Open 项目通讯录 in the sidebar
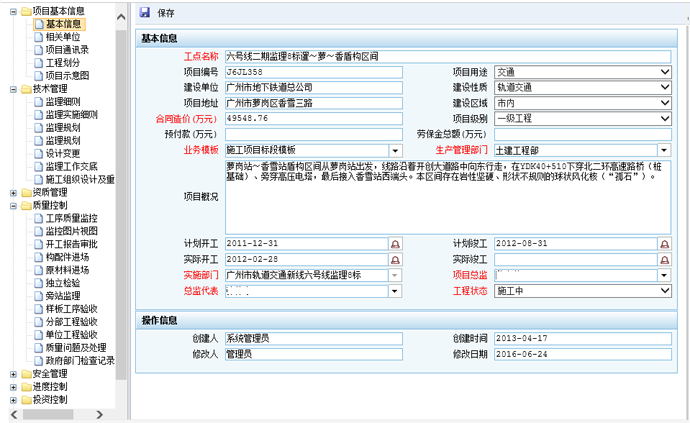Image resolution: width=690 pixels, height=423 pixels. pos(67,49)
